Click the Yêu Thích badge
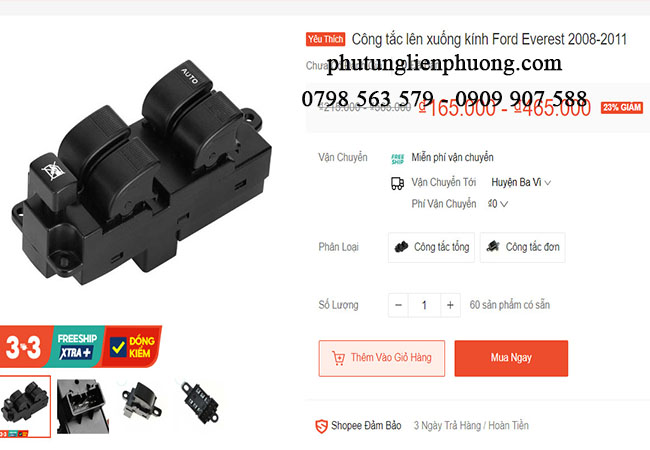The height and width of the screenshot is (450, 650). [x=326, y=39]
